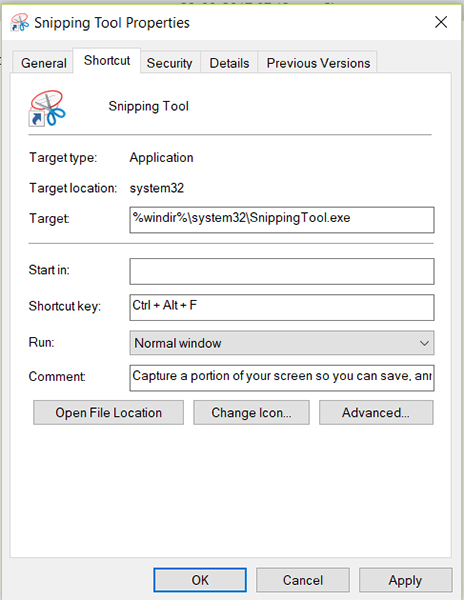
Task: Click the 'Snipping Tool Properties' window title
Action: pos(112,23)
